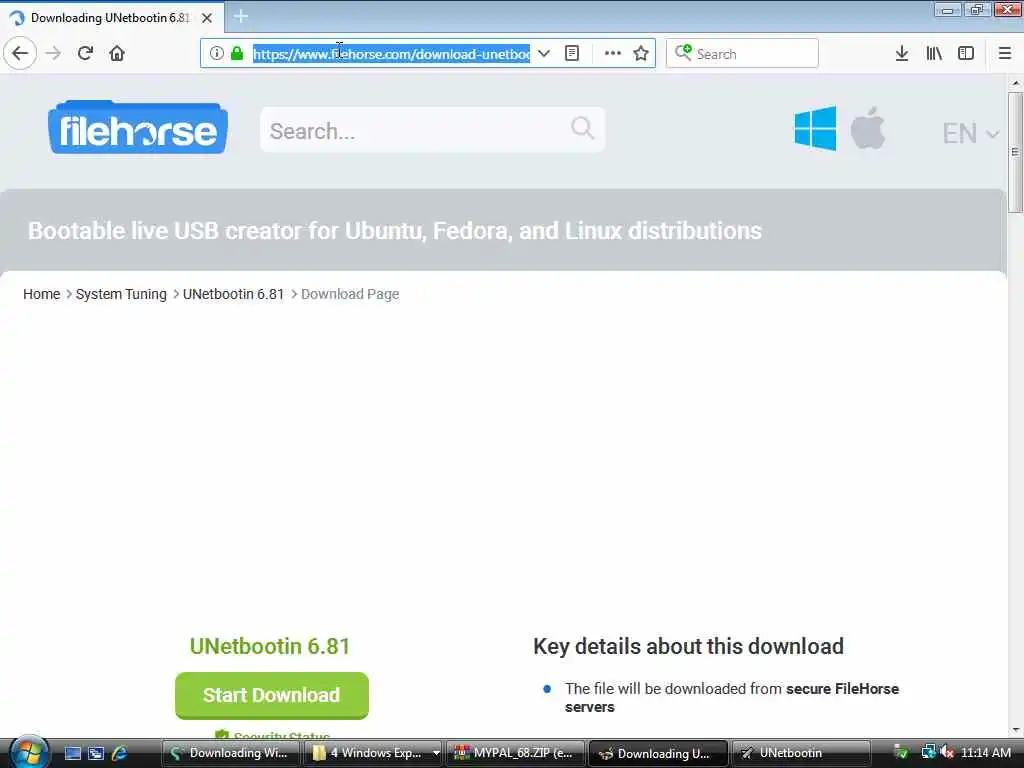Close the Downloading UNetbootin tab
Image resolution: width=1024 pixels, height=768 pixels.
click(x=207, y=18)
